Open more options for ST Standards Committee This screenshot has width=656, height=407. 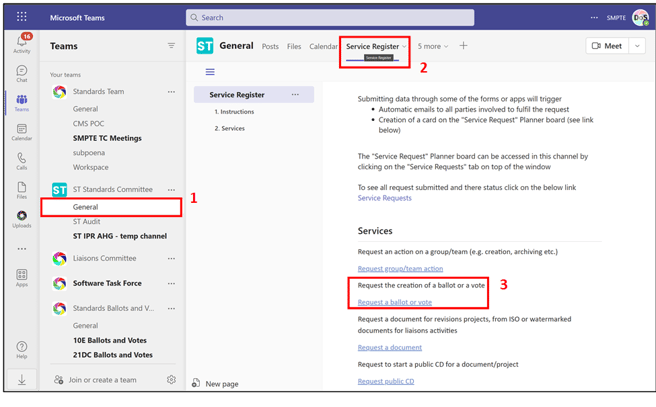pos(171,190)
